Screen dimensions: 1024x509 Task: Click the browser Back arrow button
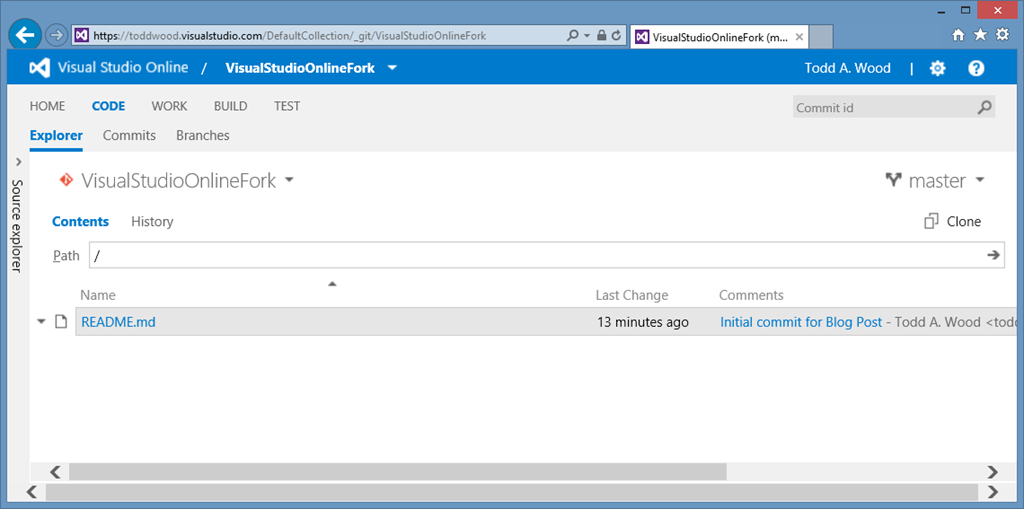pyautogui.click(x=25, y=35)
